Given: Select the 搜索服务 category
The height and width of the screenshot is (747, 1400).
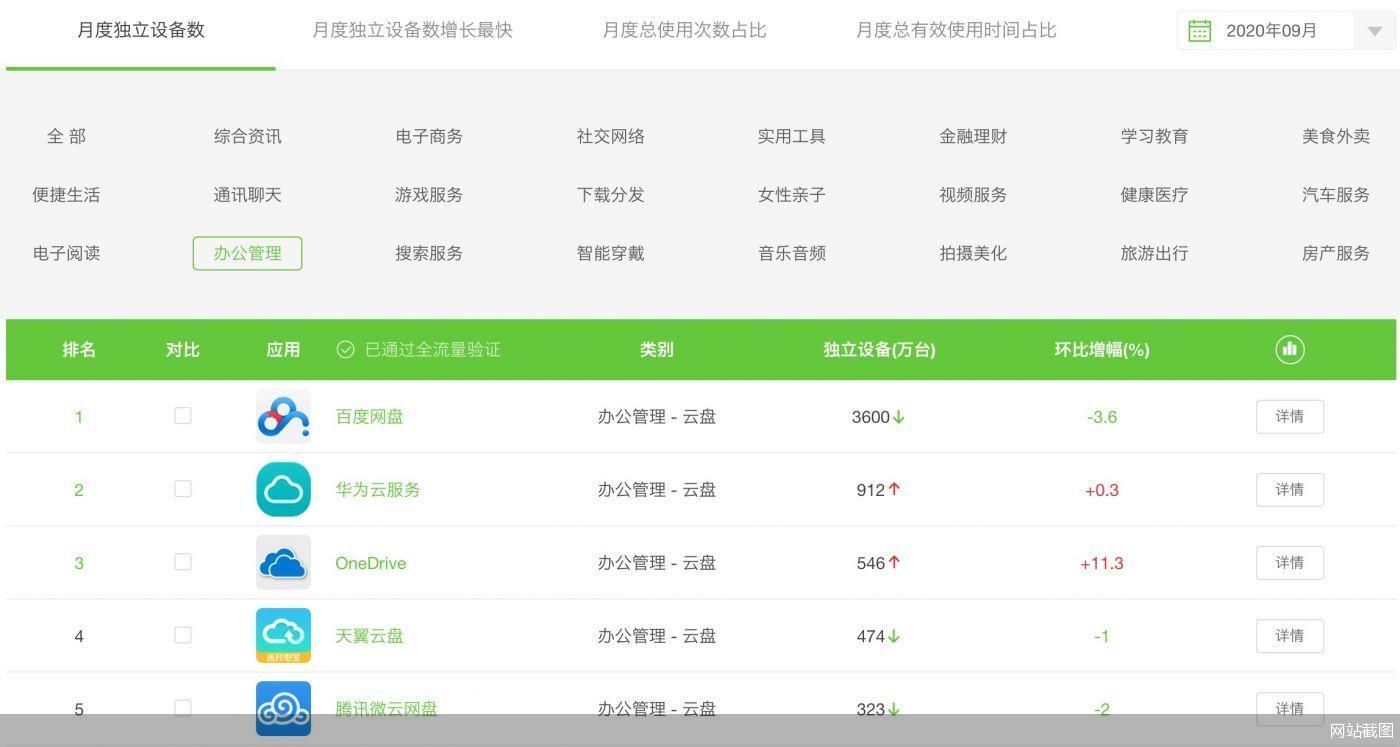Looking at the screenshot, I should click(x=429, y=253).
